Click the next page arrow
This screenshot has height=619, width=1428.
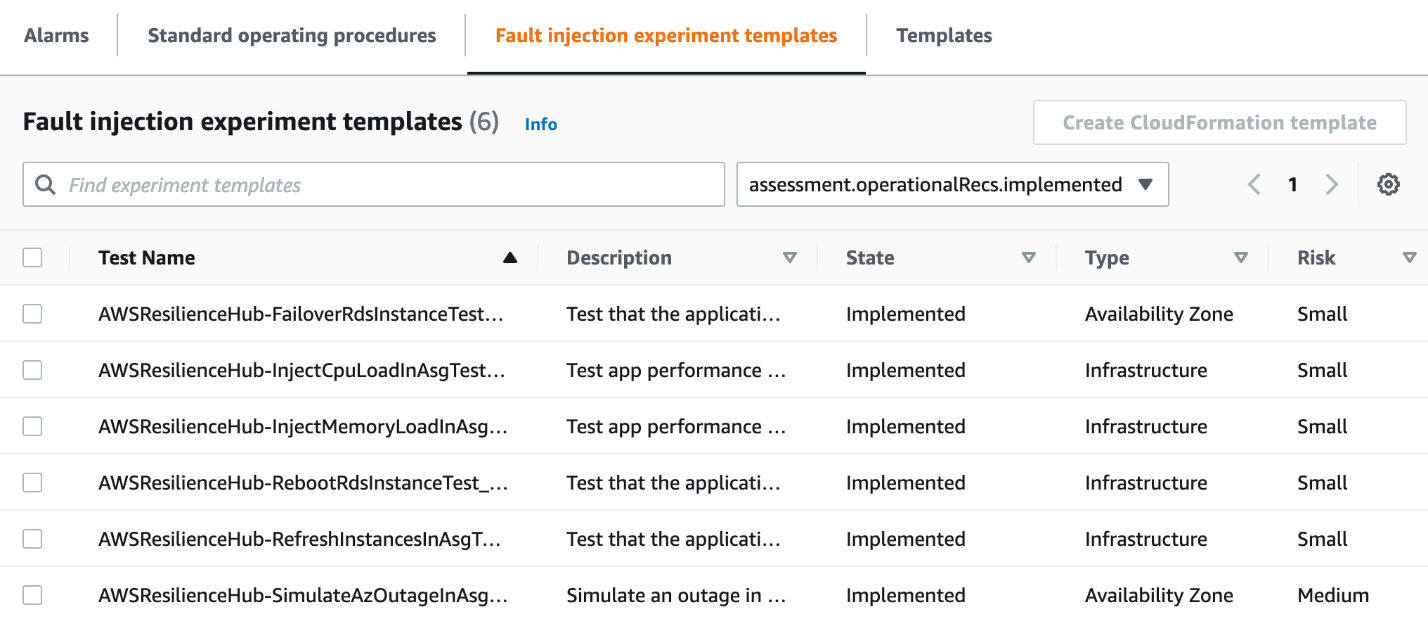[1332, 184]
